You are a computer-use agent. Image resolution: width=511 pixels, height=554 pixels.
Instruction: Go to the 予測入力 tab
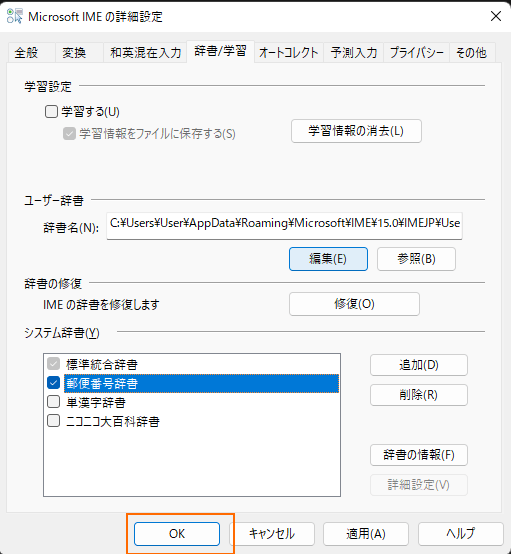pos(354,53)
